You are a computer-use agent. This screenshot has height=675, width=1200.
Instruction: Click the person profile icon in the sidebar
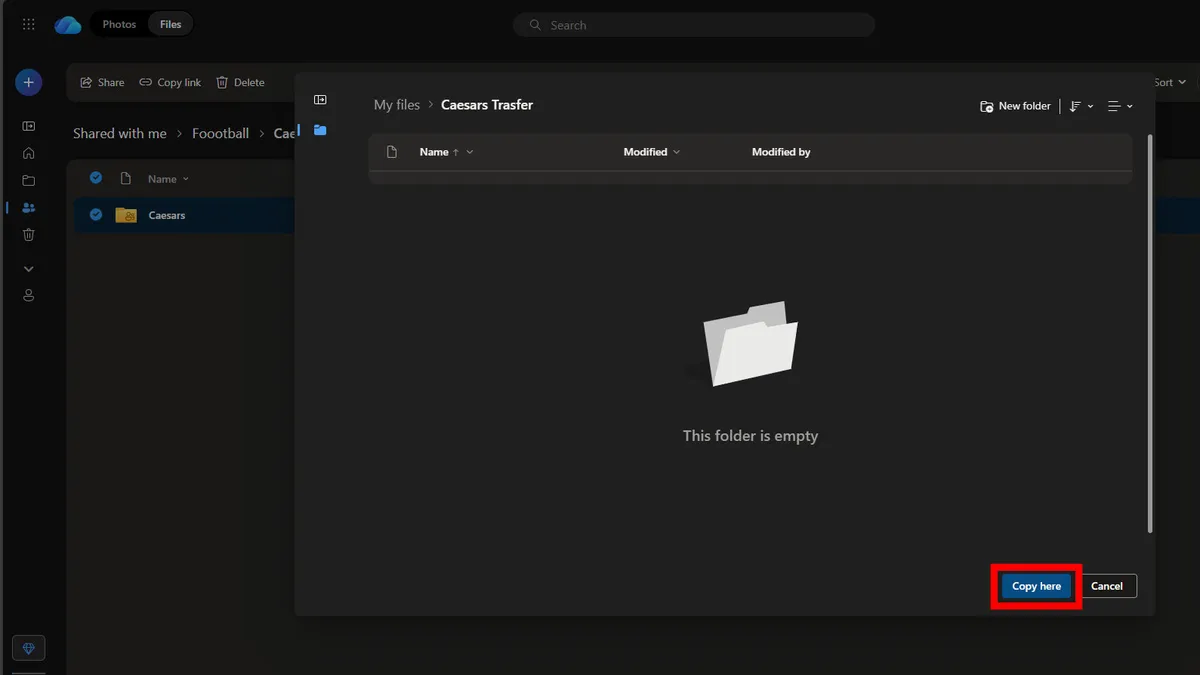click(x=28, y=294)
